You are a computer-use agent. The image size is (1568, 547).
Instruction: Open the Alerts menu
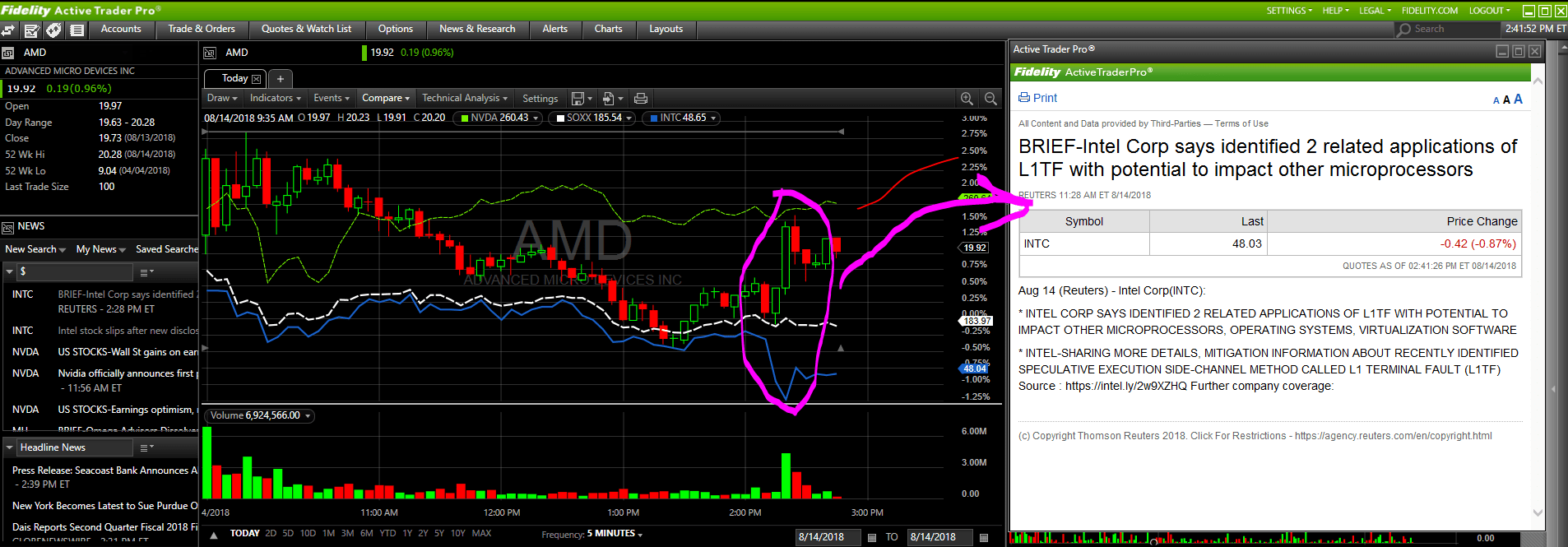tap(555, 29)
